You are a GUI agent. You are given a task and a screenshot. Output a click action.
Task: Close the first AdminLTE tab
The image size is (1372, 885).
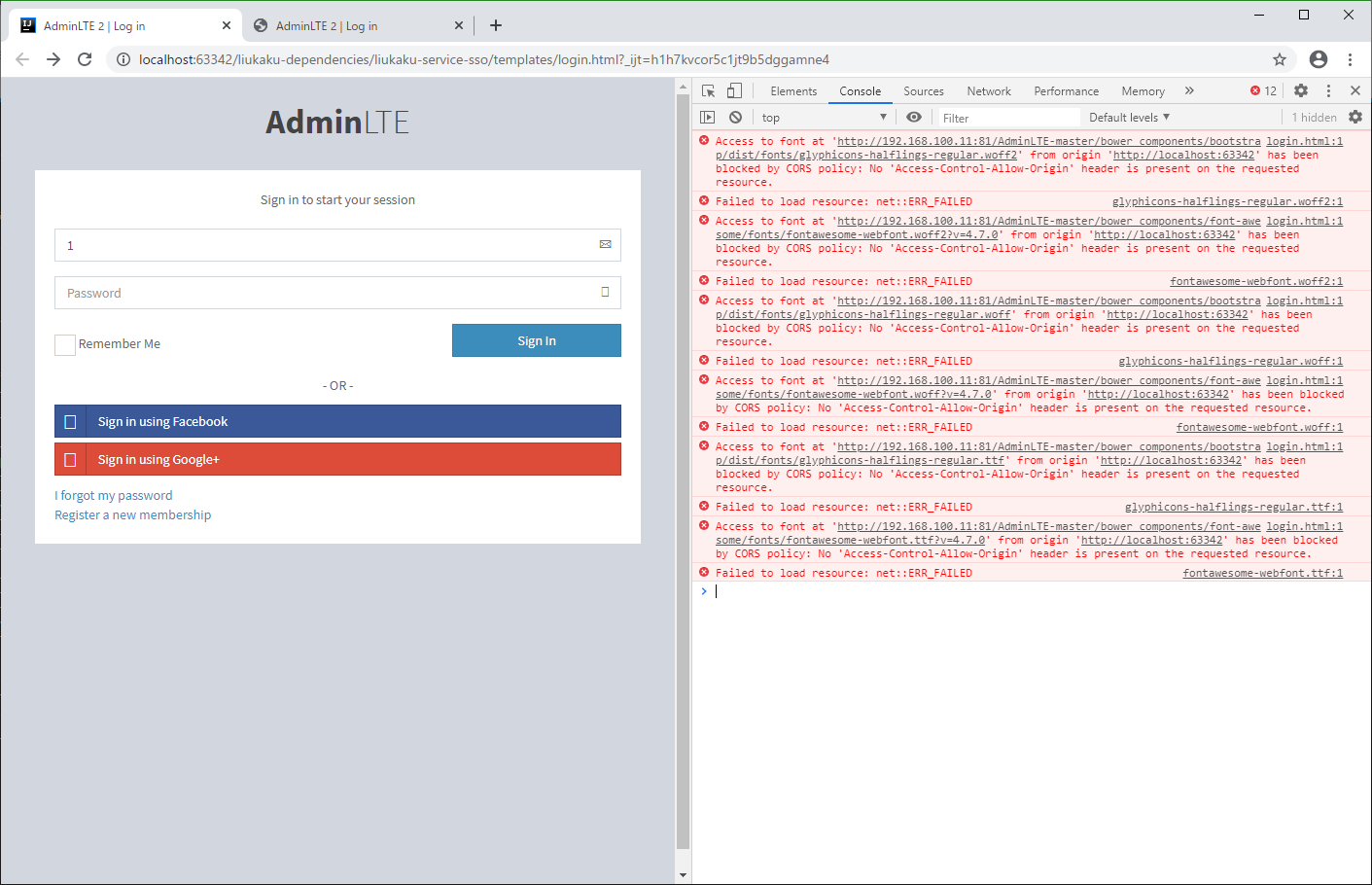(x=227, y=25)
